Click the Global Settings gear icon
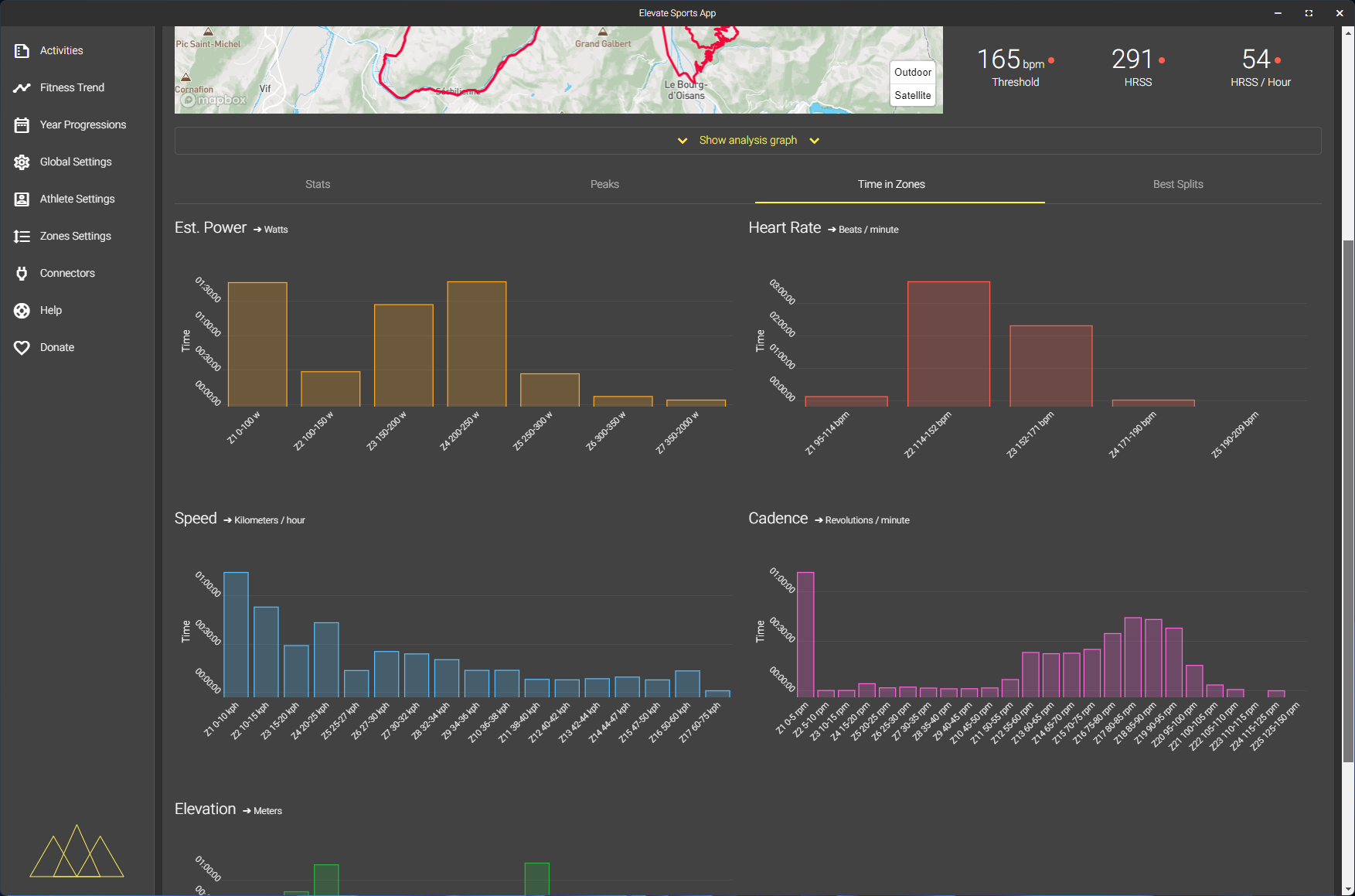The image size is (1355, 896). (x=22, y=162)
